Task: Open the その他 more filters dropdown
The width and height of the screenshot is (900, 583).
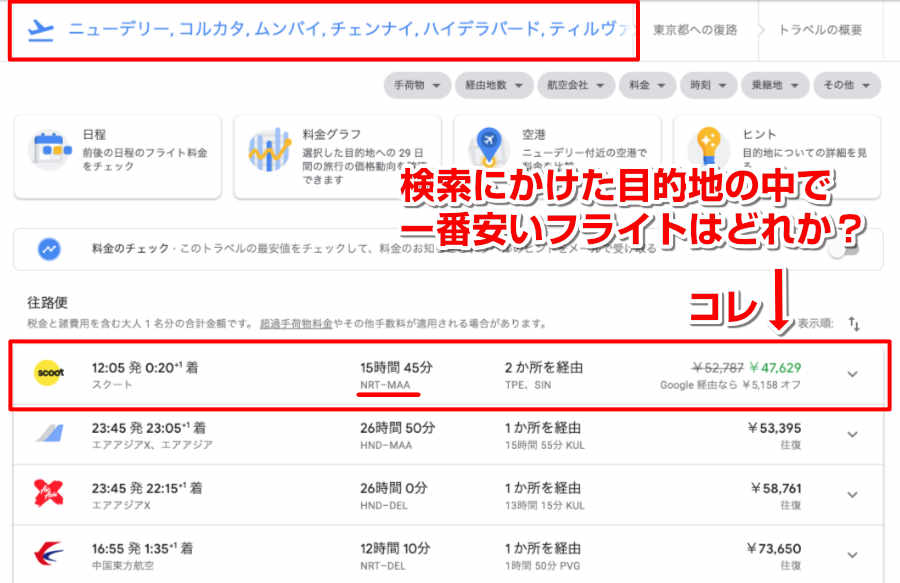Action: (847, 85)
